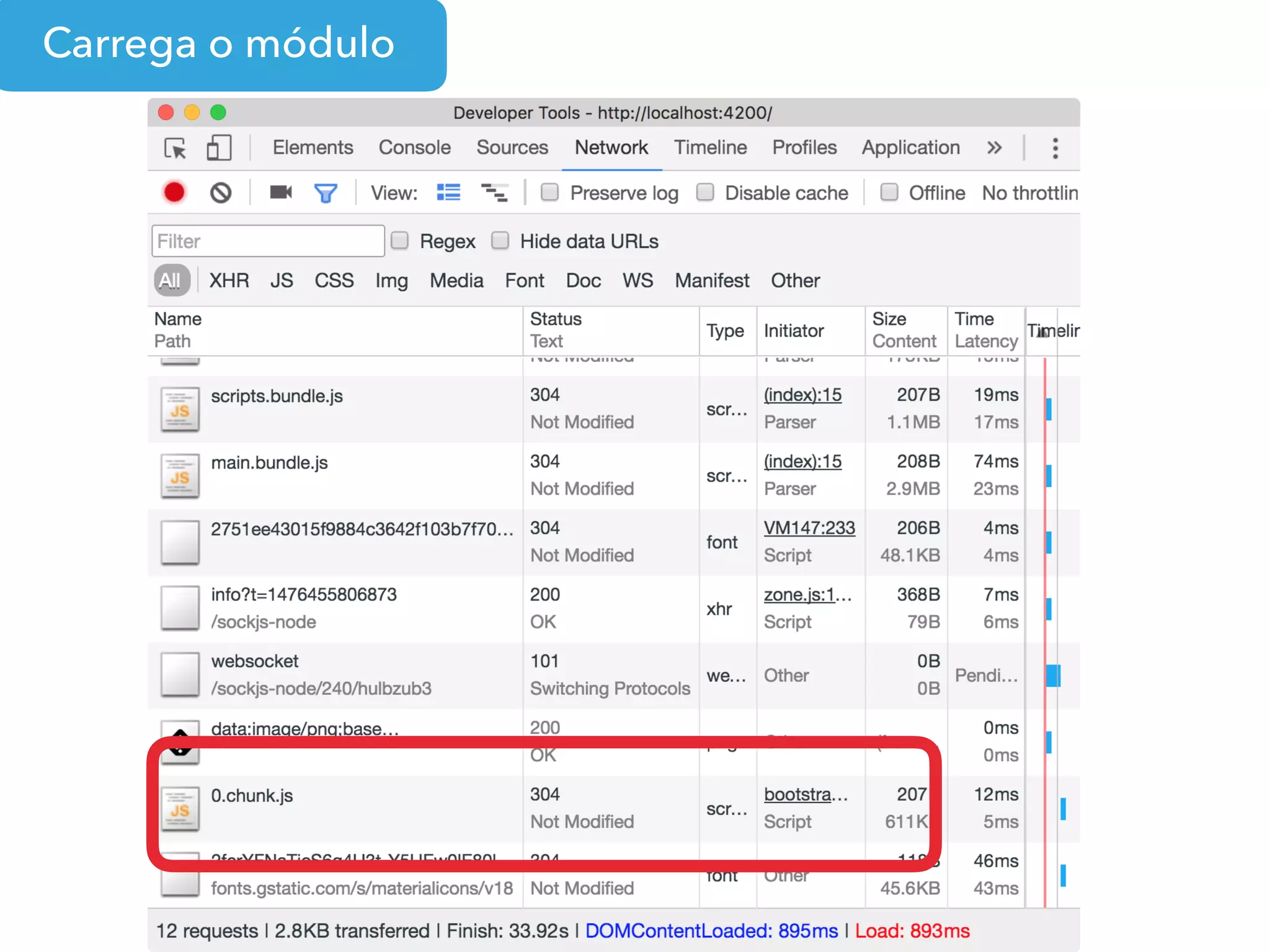Viewport: 1270px width, 952px height.
Task: Filter requests by WS
Action: click(x=638, y=281)
